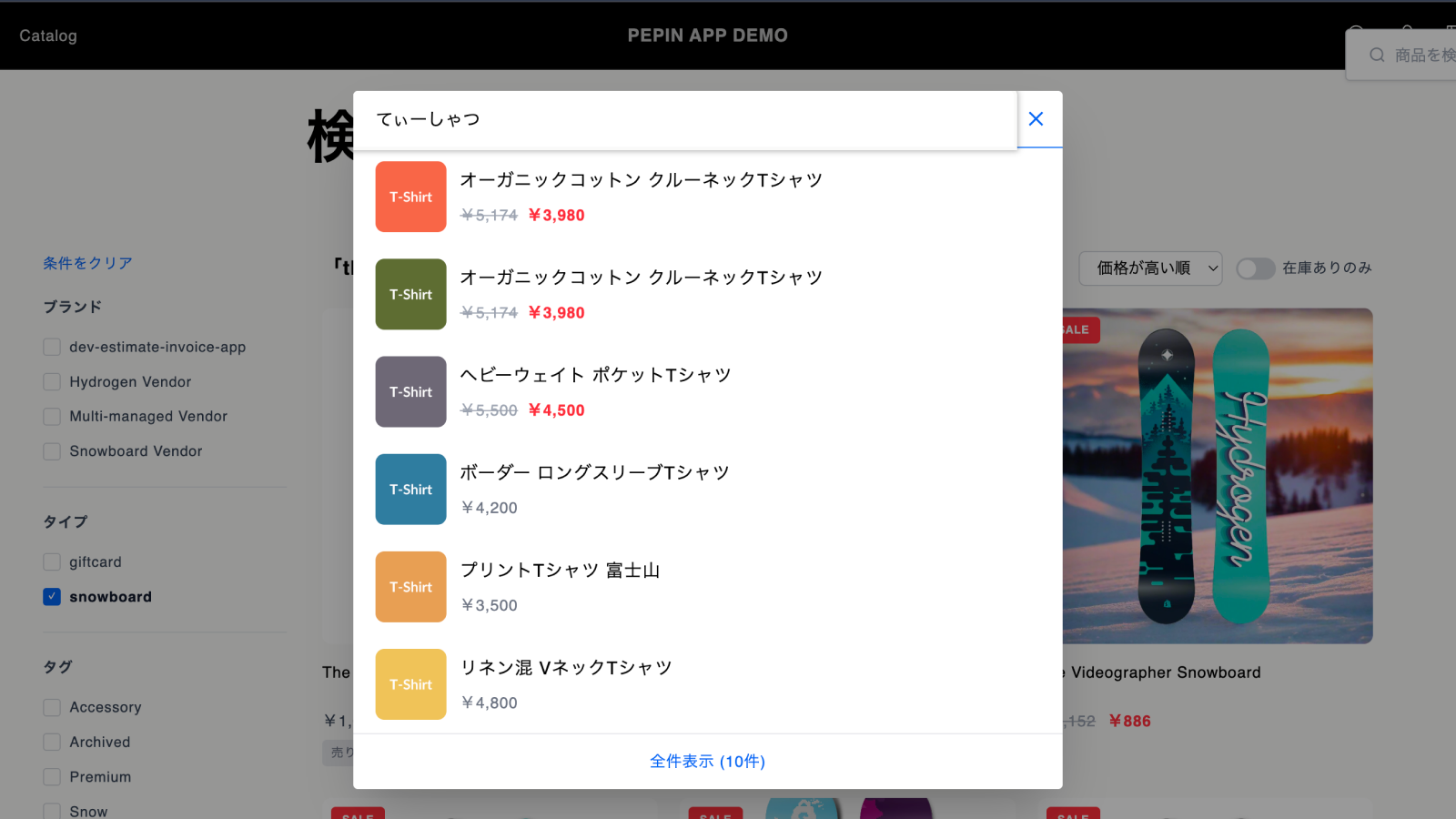Open the 価格が高い順 sort dropdown
Viewport: 1456px width, 819px height.
click(1150, 268)
